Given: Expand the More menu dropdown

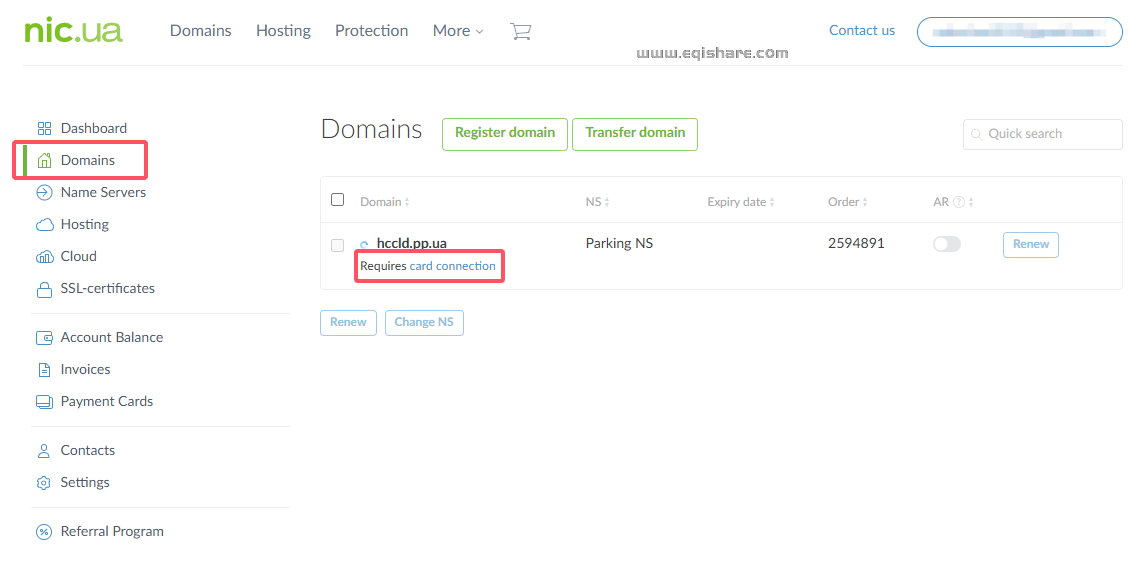Looking at the screenshot, I should click(x=458, y=31).
